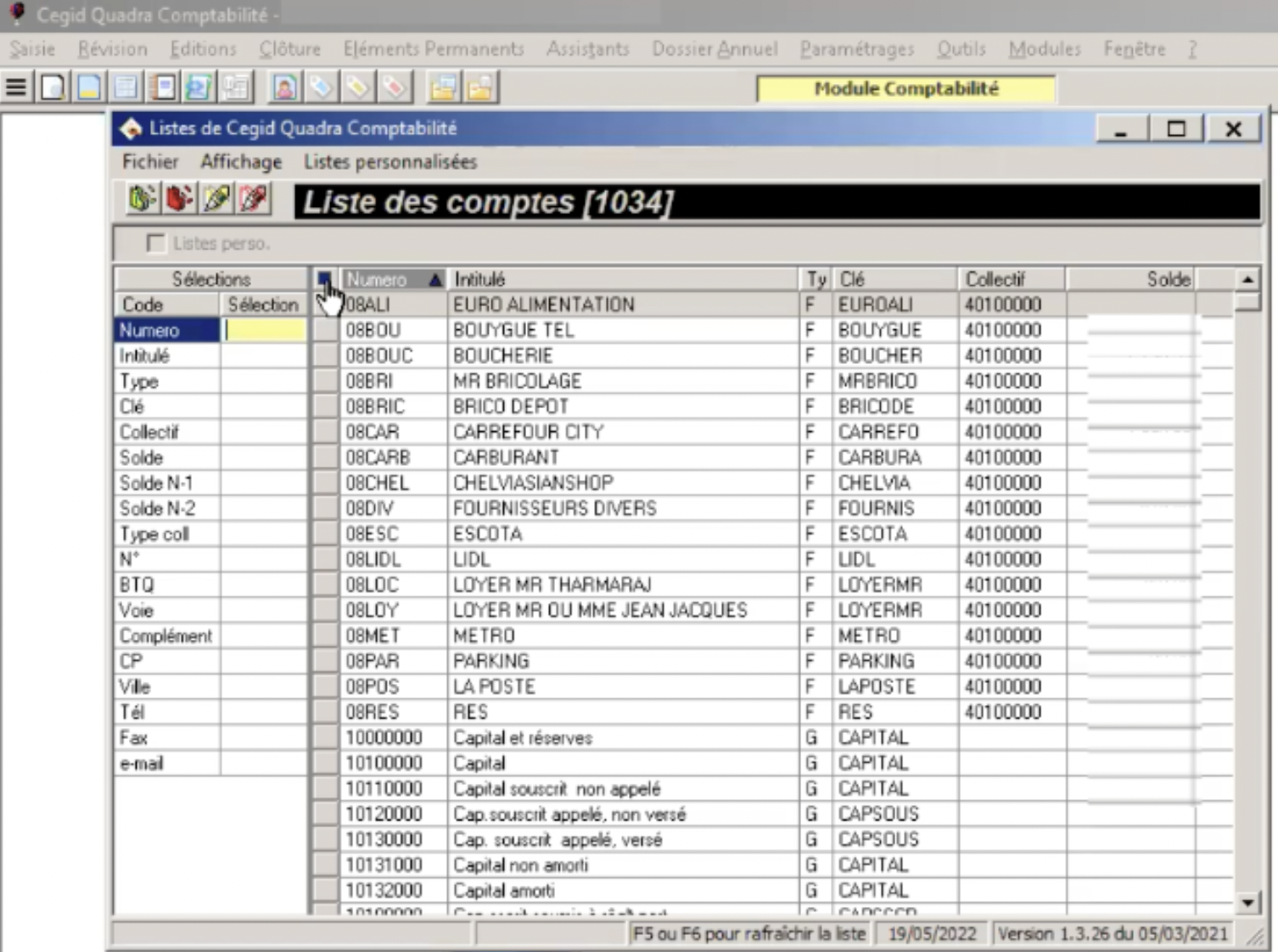This screenshot has width=1278, height=952.
Task: Open the folder with document icon
Action: tap(443, 87)
